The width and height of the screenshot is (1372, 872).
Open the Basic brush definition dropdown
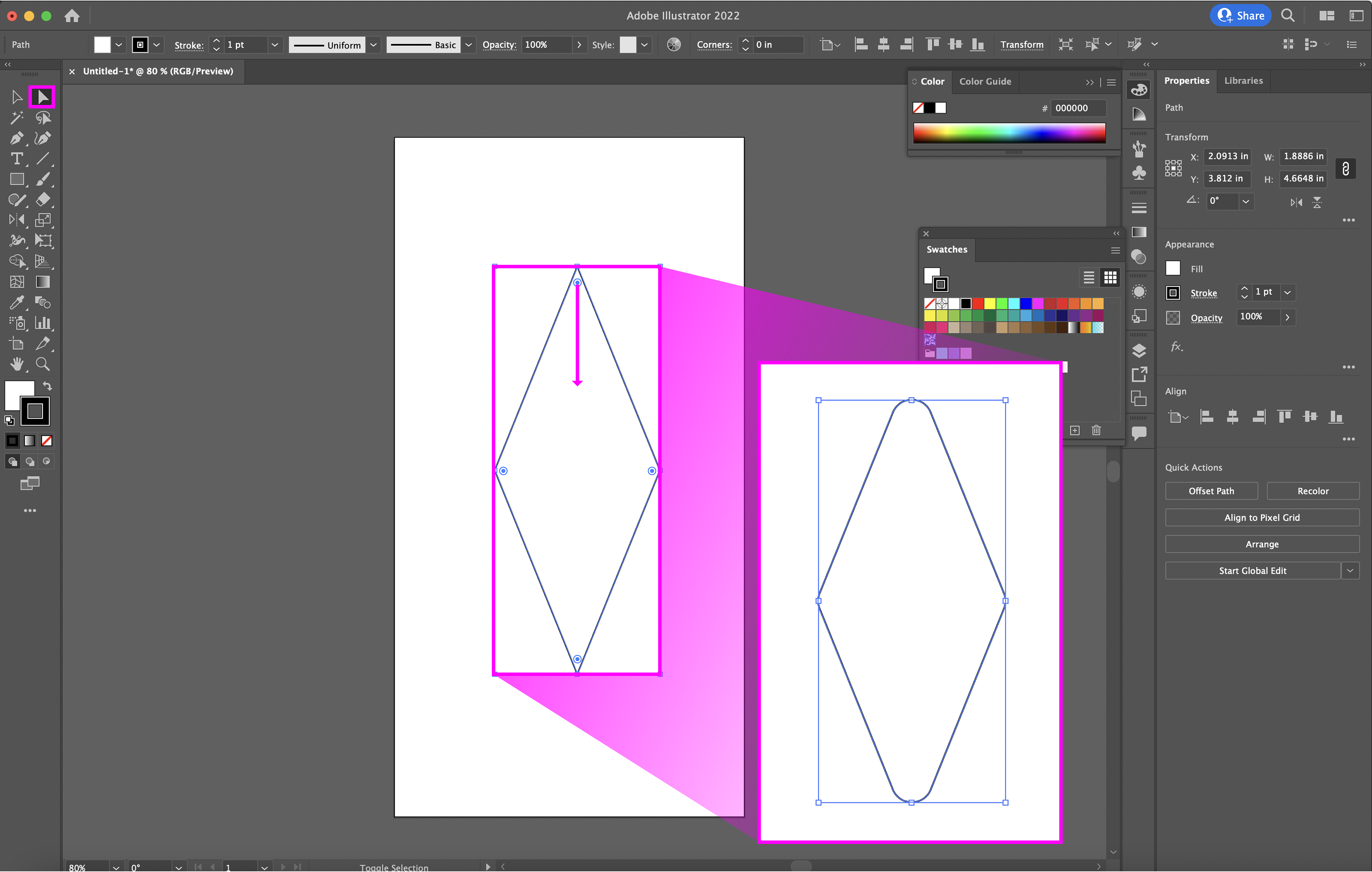pos(468,45)
